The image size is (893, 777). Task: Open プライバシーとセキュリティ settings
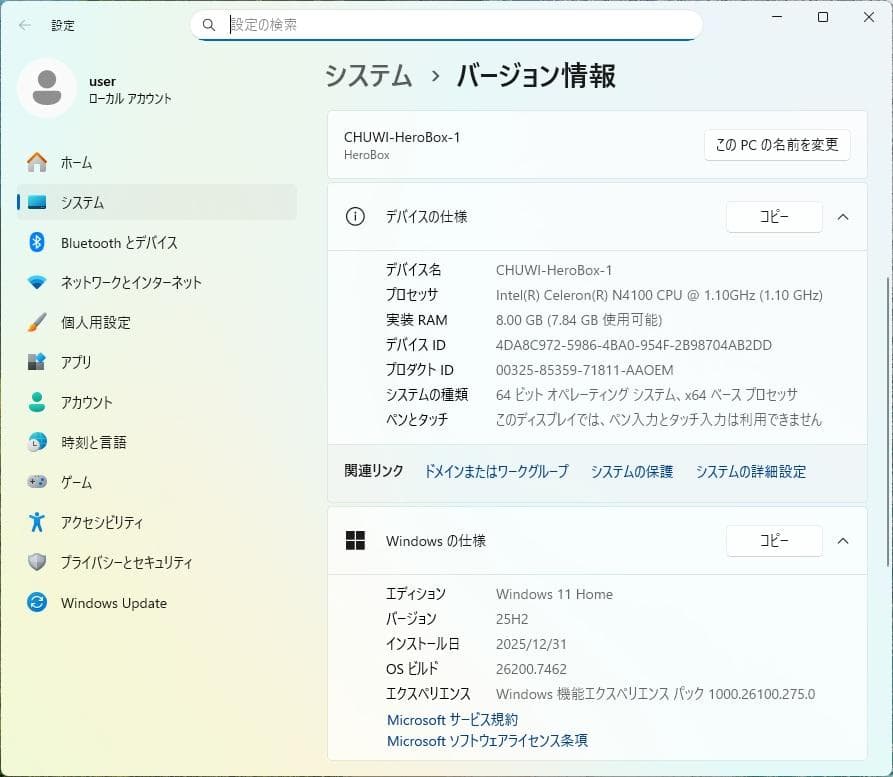[x=157, y=562]
